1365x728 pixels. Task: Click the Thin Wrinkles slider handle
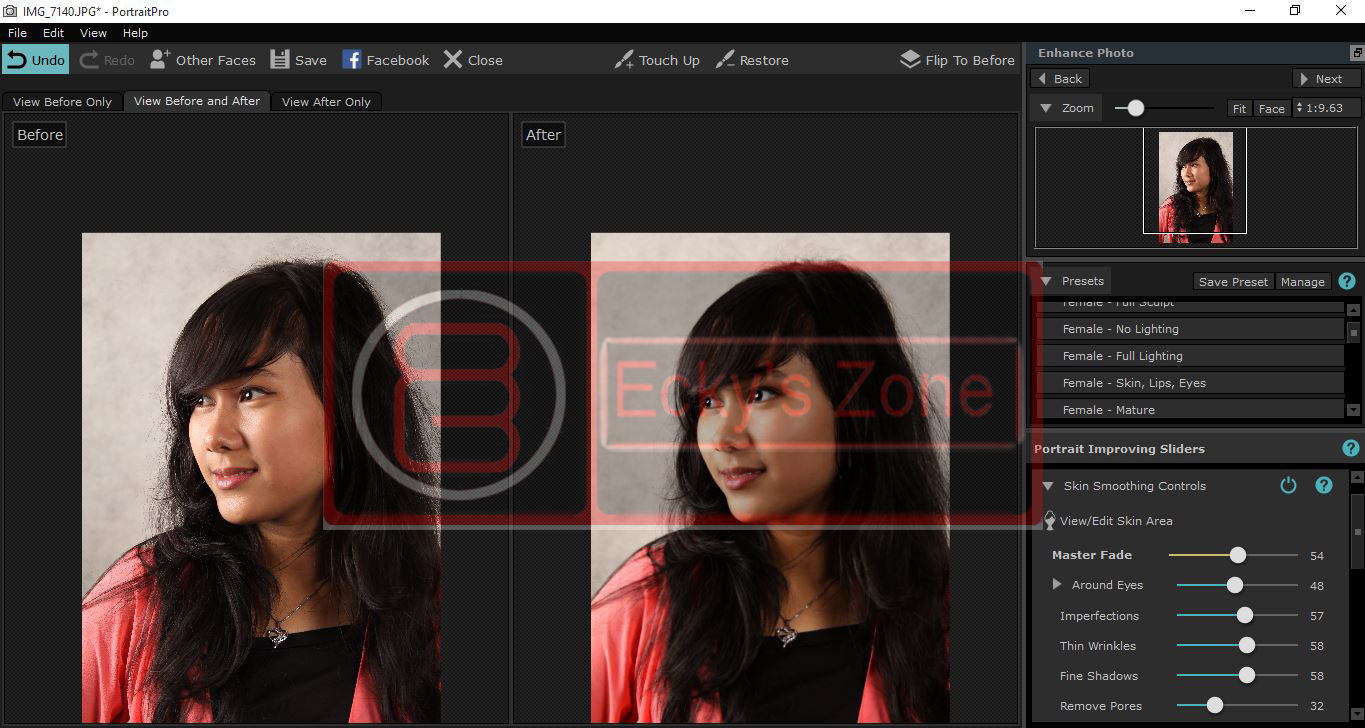click(x=1246, y=645)
